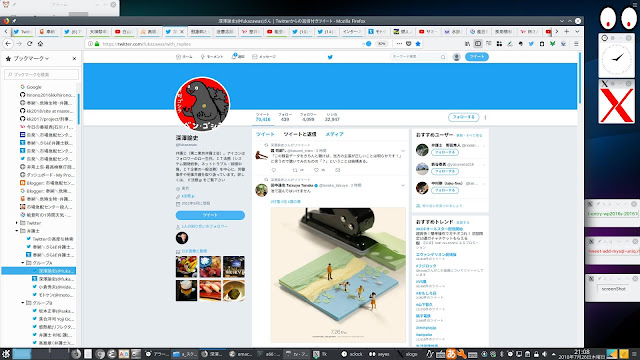Viewport: 640px width, 360px height.
Task: Collapse the グループB bookmark folder
Action: tap(23, 303)
